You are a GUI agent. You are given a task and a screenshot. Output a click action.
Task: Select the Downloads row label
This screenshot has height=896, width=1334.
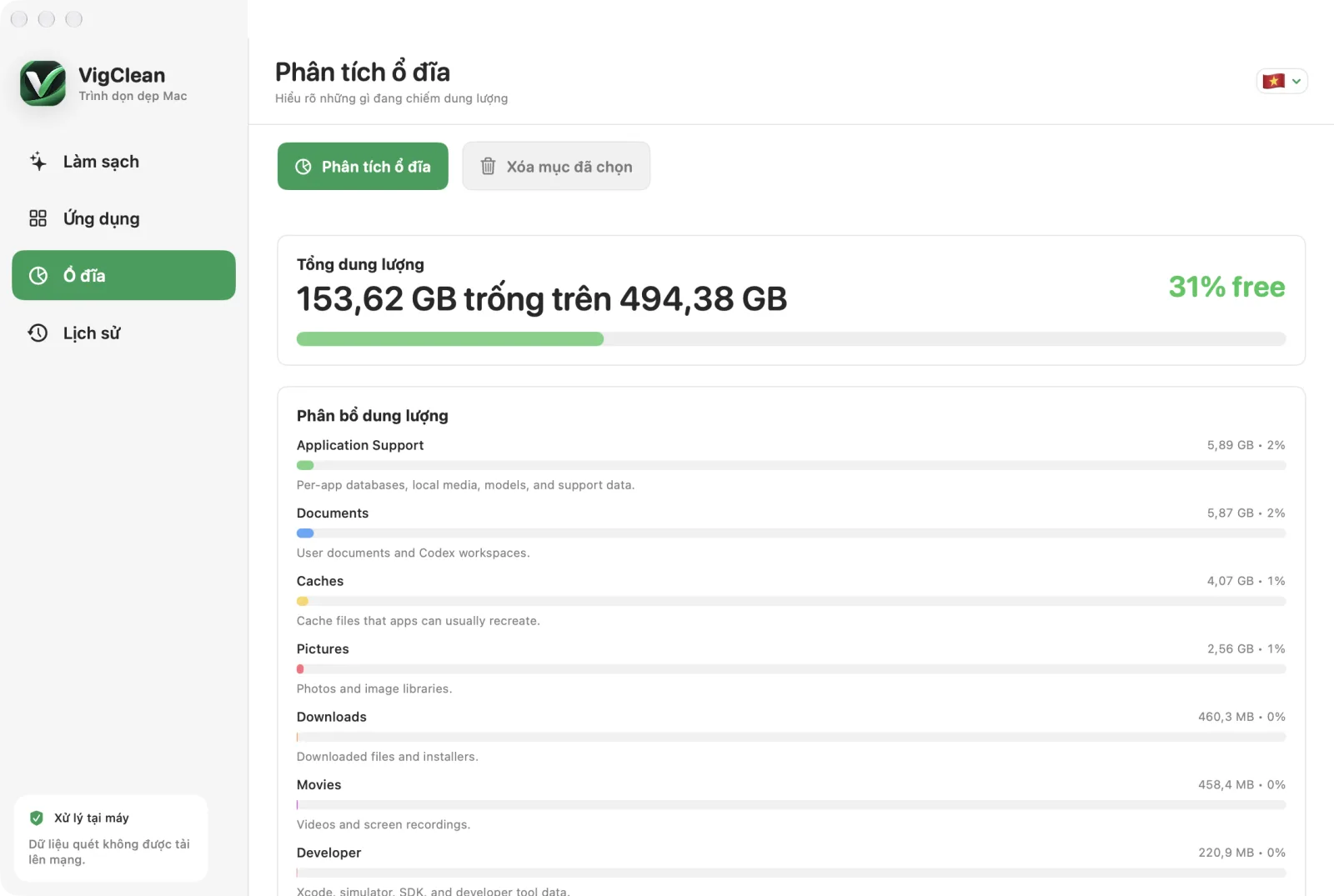[x=332, y=717]
